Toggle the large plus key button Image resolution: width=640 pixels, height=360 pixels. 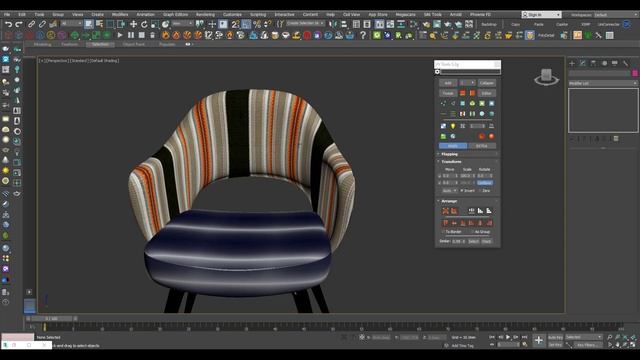coord(539,340)
